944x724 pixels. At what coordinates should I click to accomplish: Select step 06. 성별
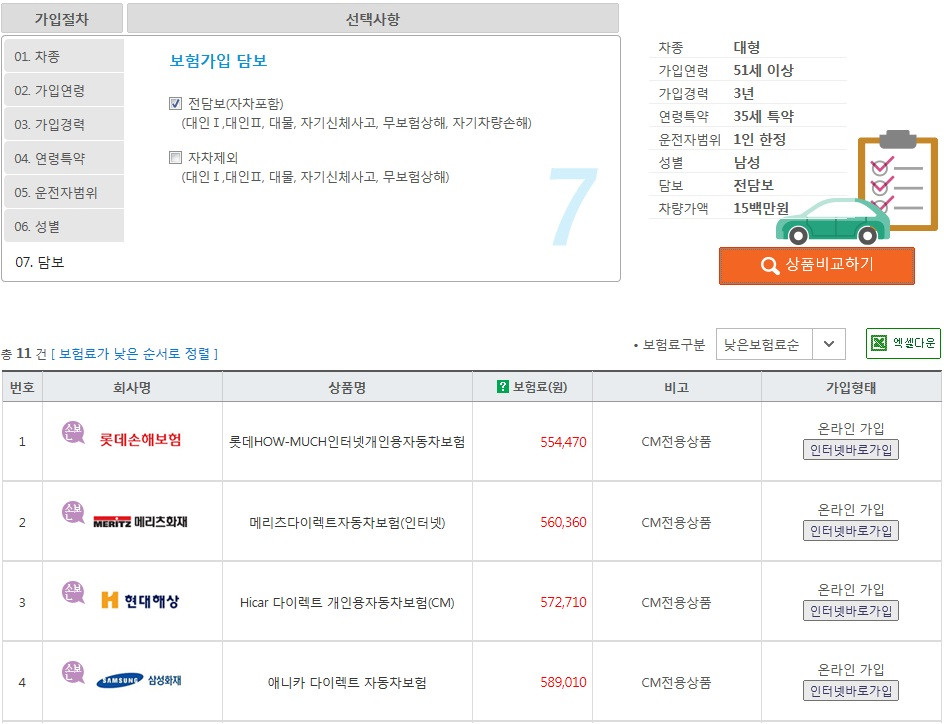[64, 226]
